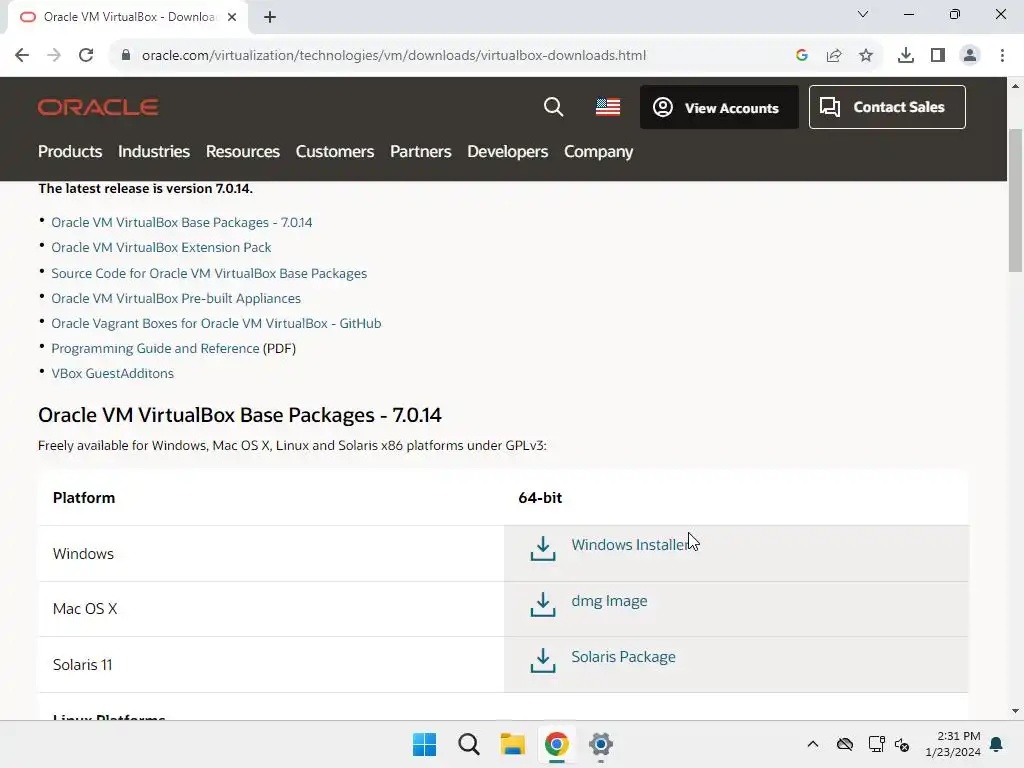Open notifications bell in taskbar
This screenshot has height=768, width=1024.
(997, 744)
